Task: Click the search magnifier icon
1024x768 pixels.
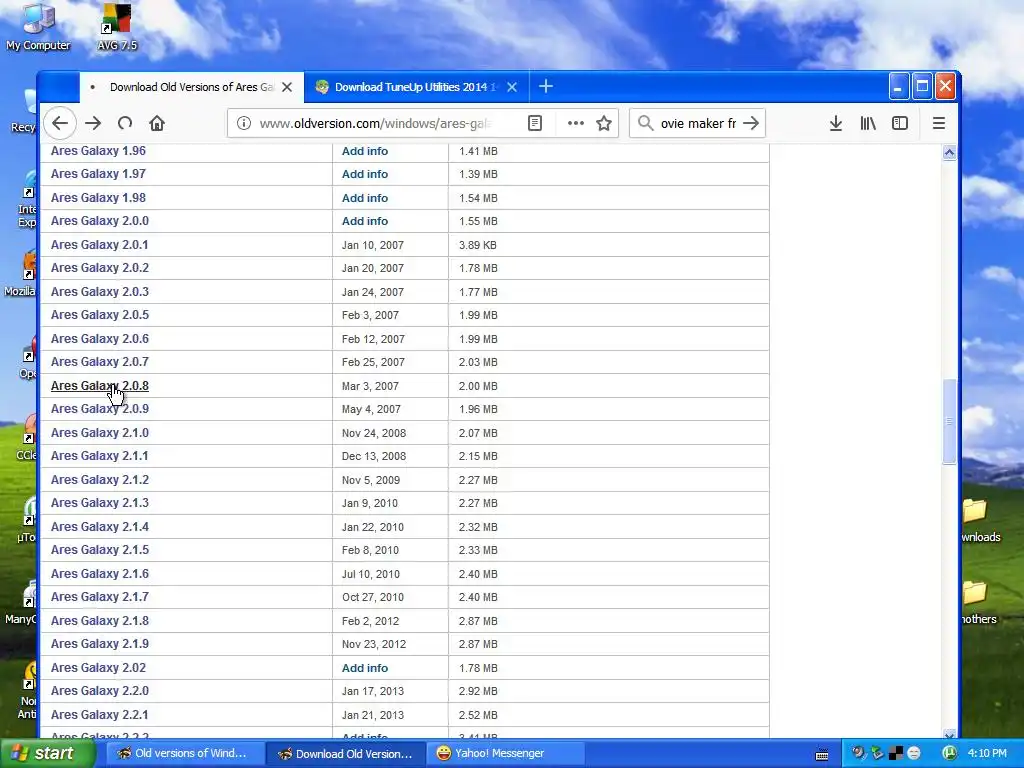Action: pyautogui.click(x=645, y=123)
